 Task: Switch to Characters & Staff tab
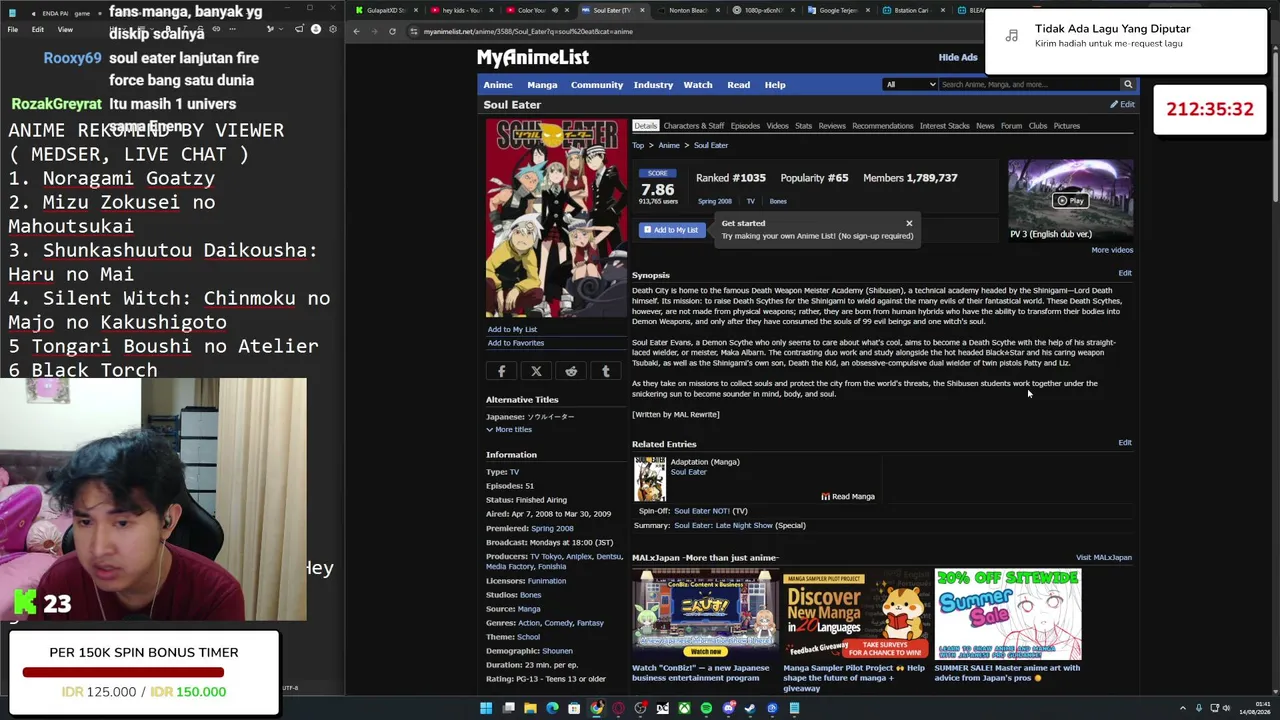point(694,126)
